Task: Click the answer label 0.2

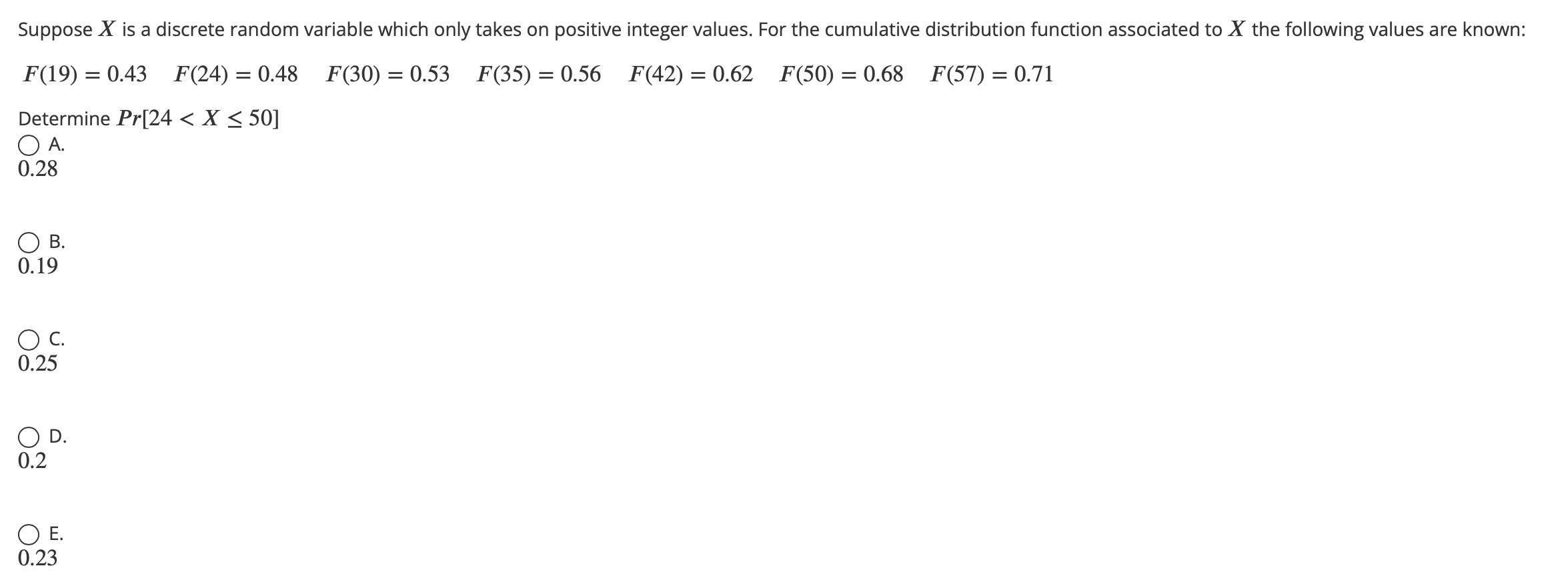Action: click(x=32, y=461)
